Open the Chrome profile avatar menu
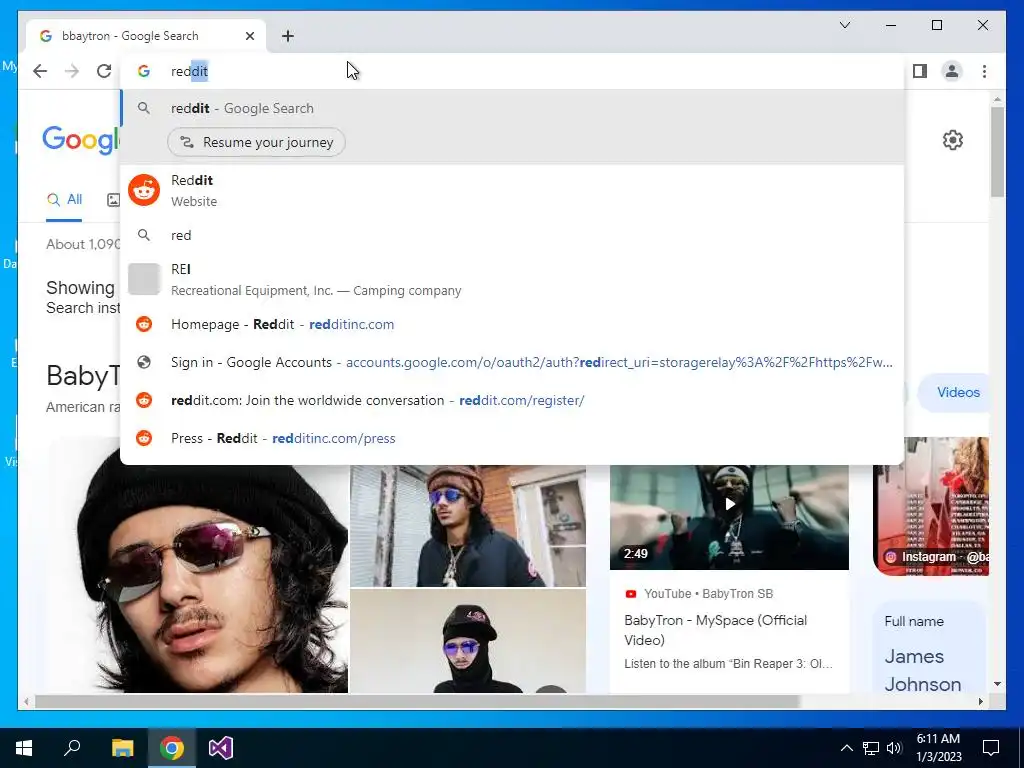 (952, 71)
